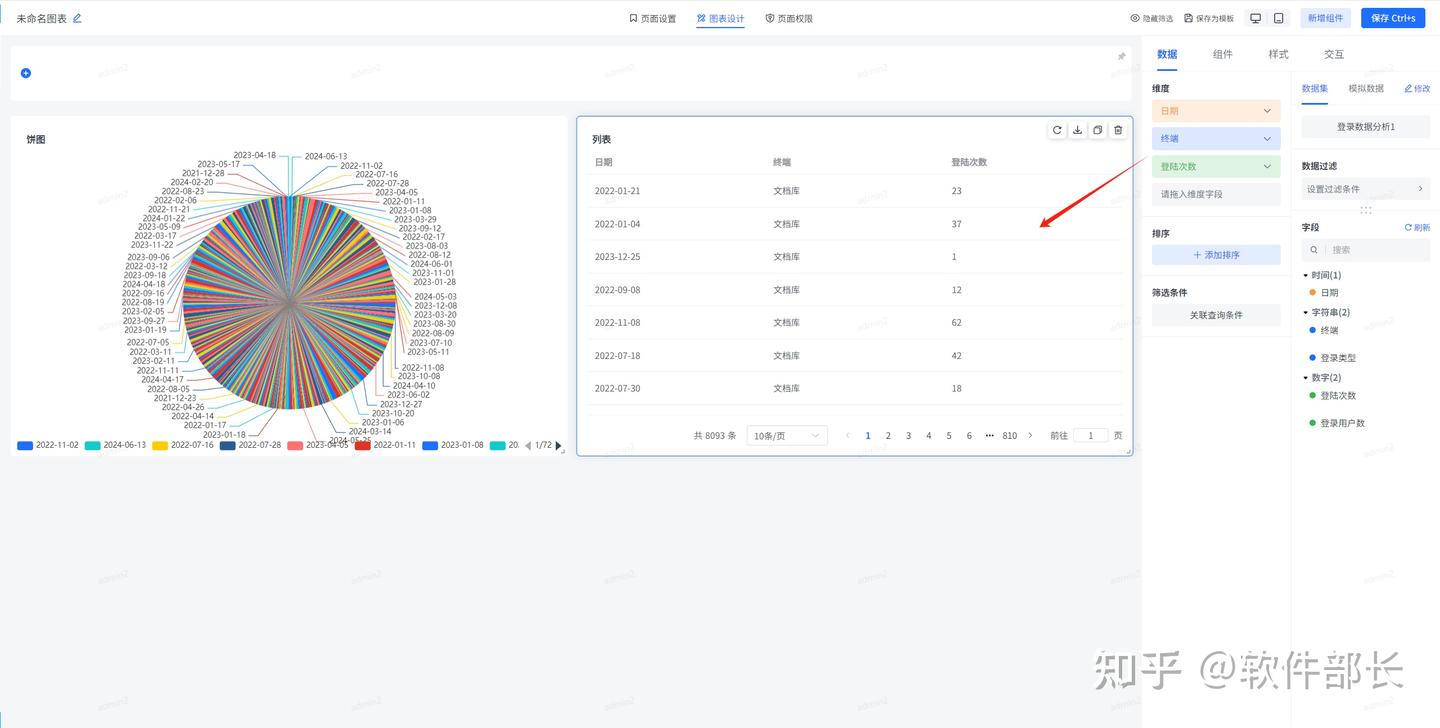Click the blue plus add-filter icon
Screen dimensions: 1440x728
pos(26,73)
